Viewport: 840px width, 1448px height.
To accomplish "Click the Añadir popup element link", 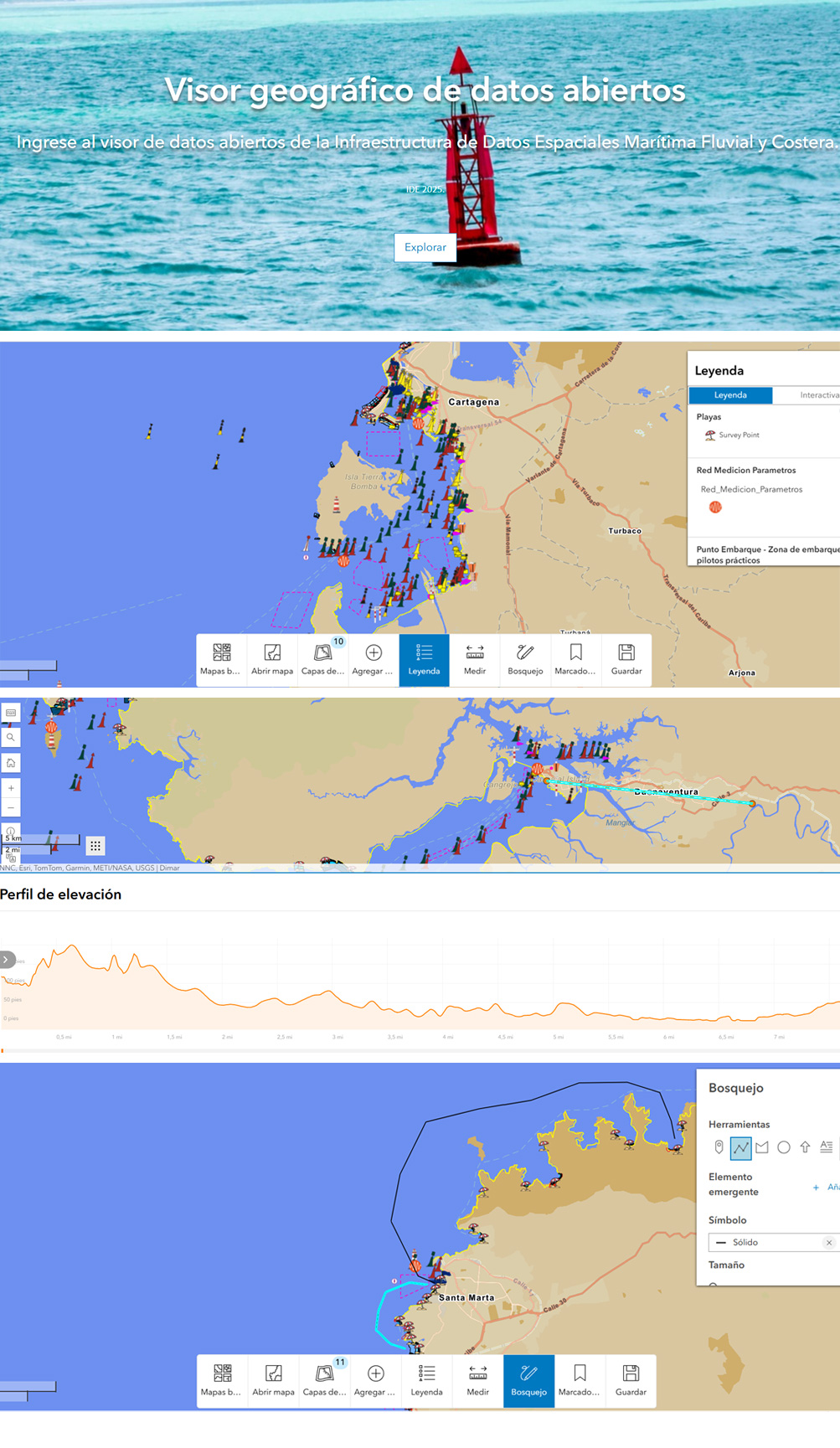I will (826, 1187).
